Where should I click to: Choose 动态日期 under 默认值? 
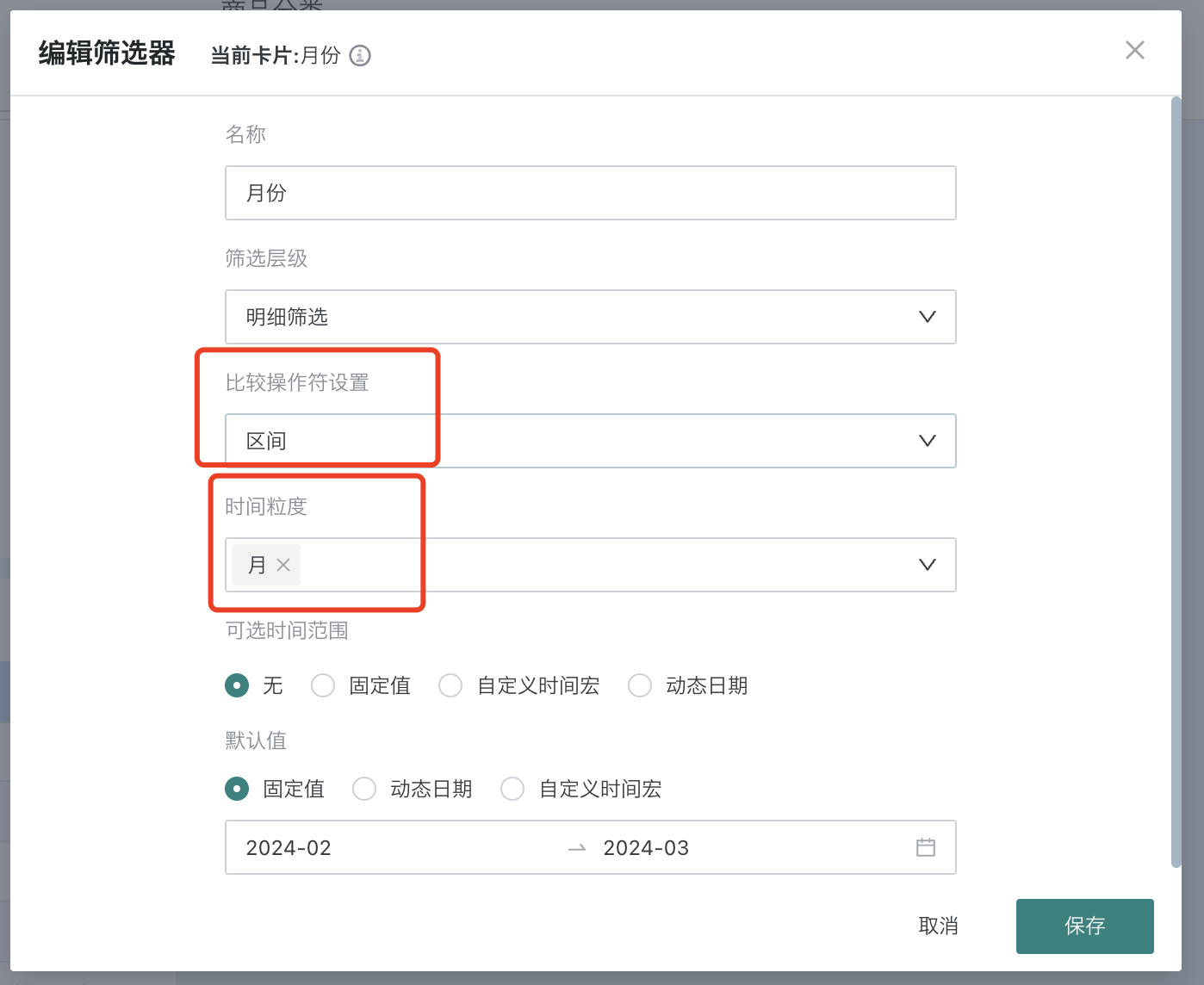tap(364, 789)
